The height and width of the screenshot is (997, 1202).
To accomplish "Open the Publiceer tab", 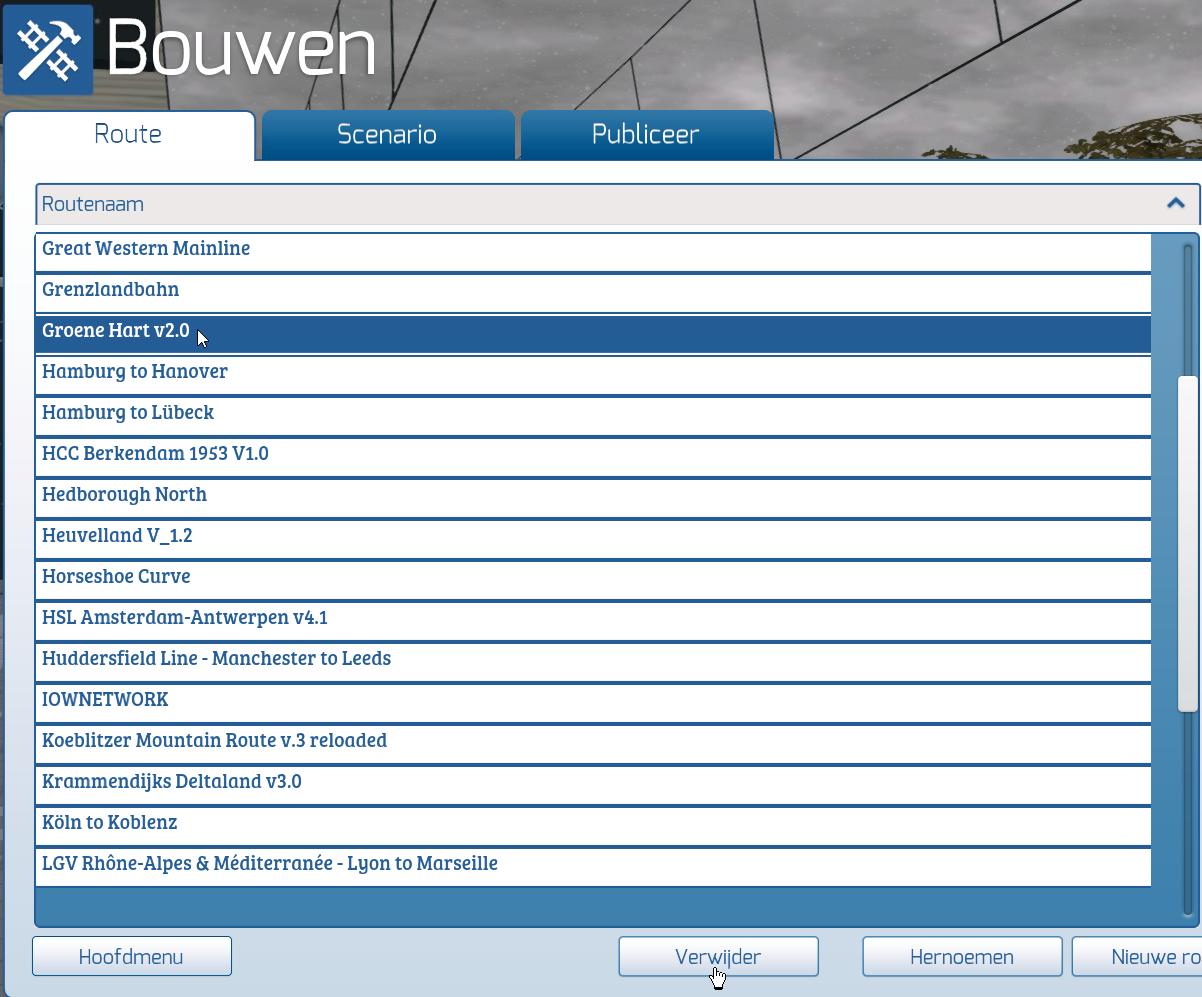I will pos(645,135).
